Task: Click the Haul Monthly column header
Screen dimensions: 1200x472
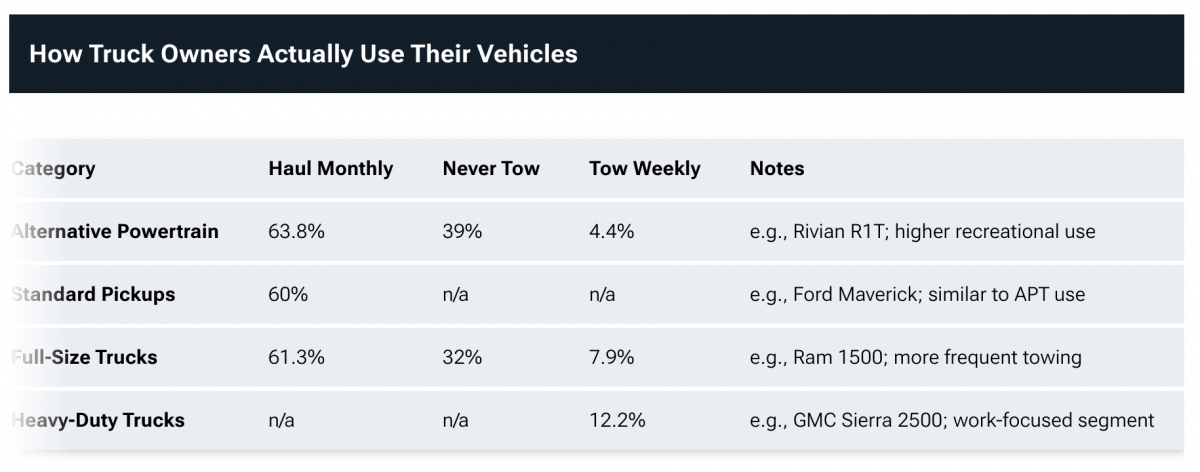Action: click(331, 169)
